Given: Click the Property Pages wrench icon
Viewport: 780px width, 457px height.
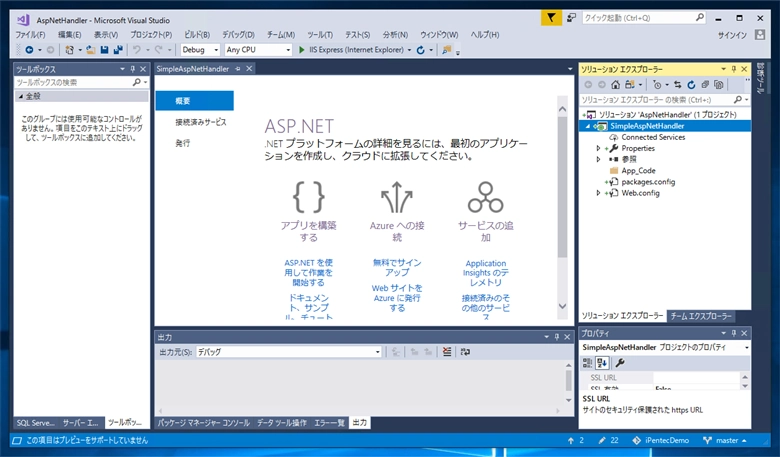Looking at the screenshot, I should (620, 363).
